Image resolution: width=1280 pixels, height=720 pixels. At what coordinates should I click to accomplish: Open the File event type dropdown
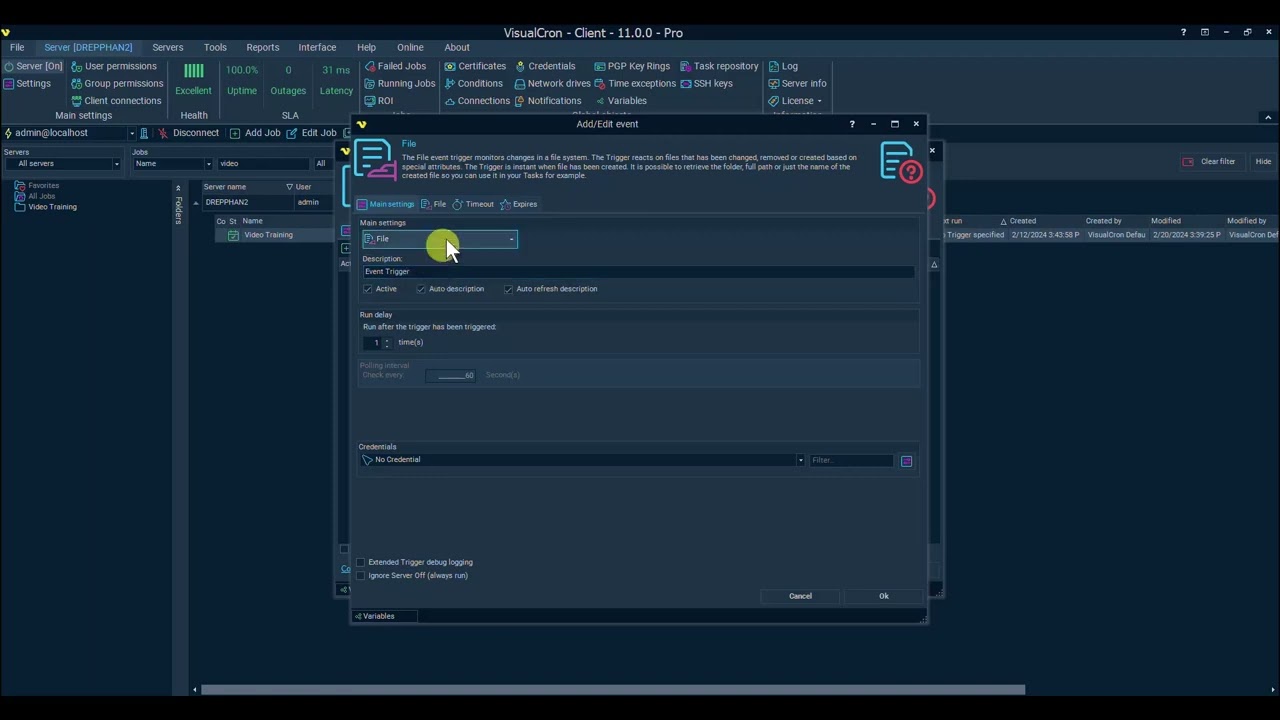click(x=439, y=239)
